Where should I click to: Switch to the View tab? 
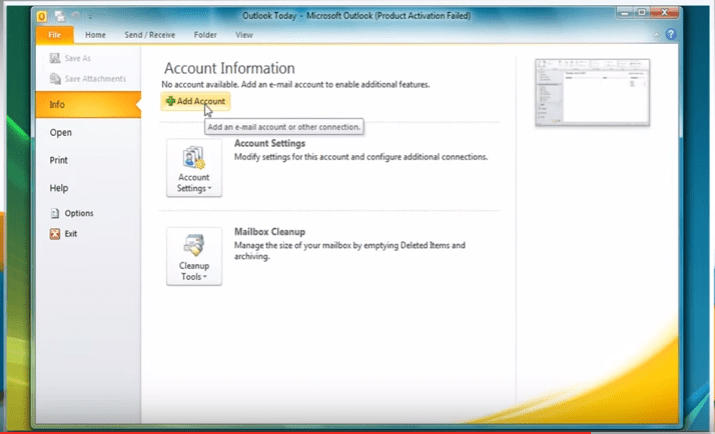pyautogui.click(x=244, y=35)
